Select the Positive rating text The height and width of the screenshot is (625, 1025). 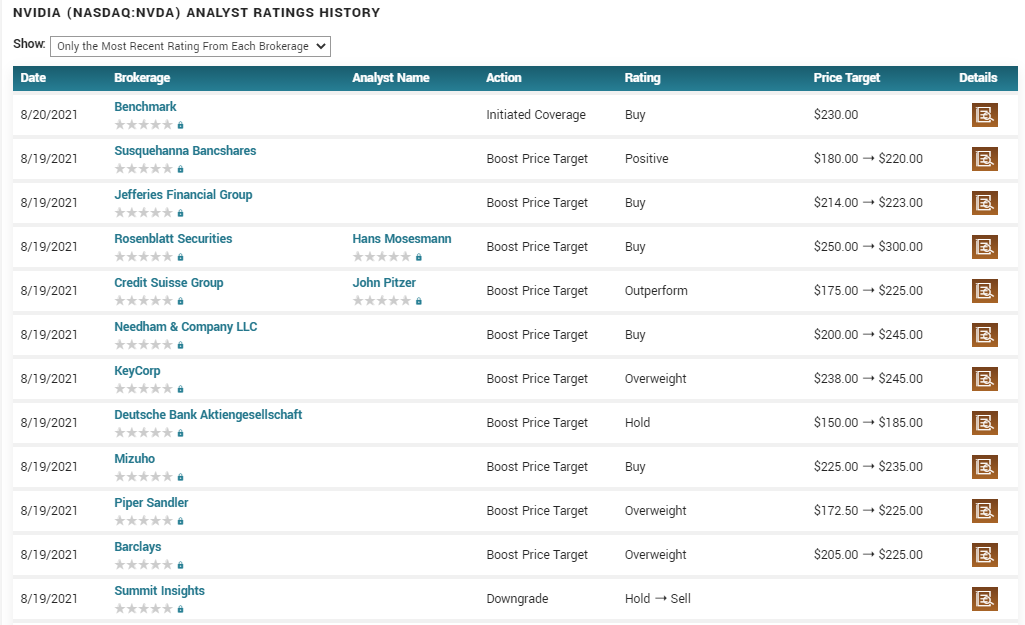point(647,159)
